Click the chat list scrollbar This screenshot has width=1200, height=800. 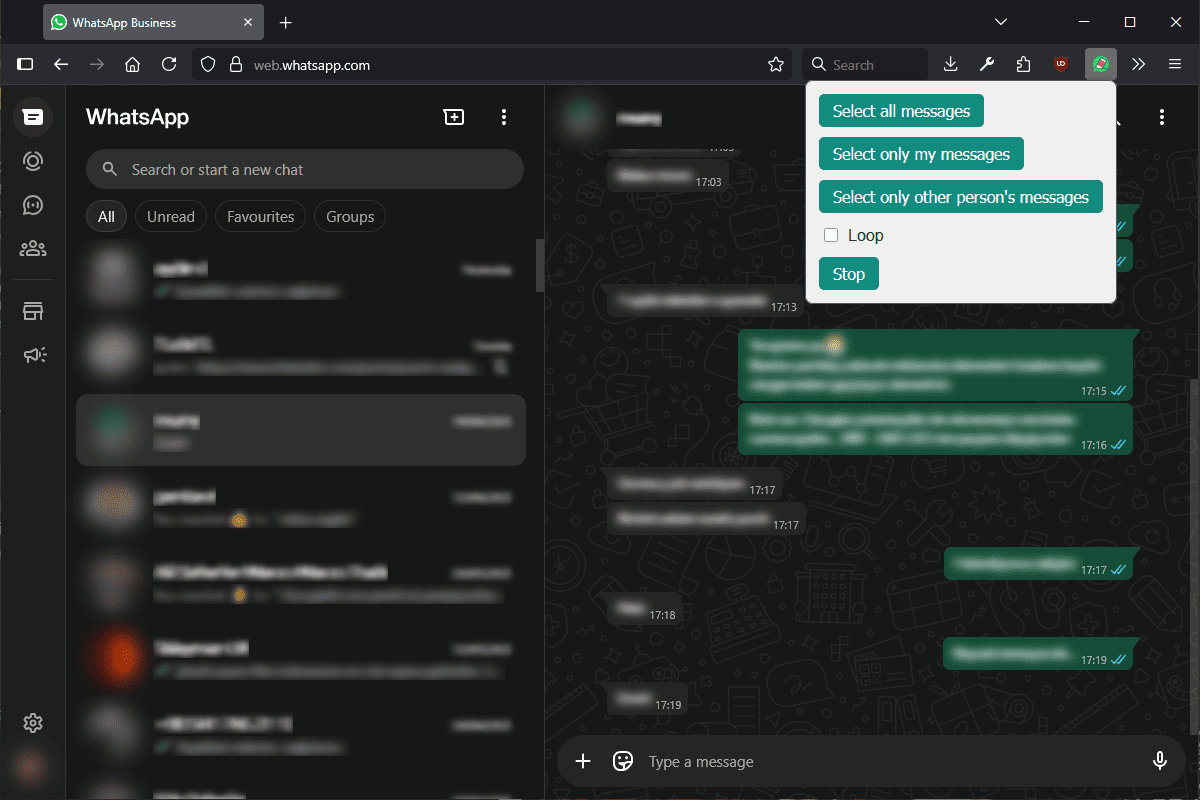[x=540, y=266]
